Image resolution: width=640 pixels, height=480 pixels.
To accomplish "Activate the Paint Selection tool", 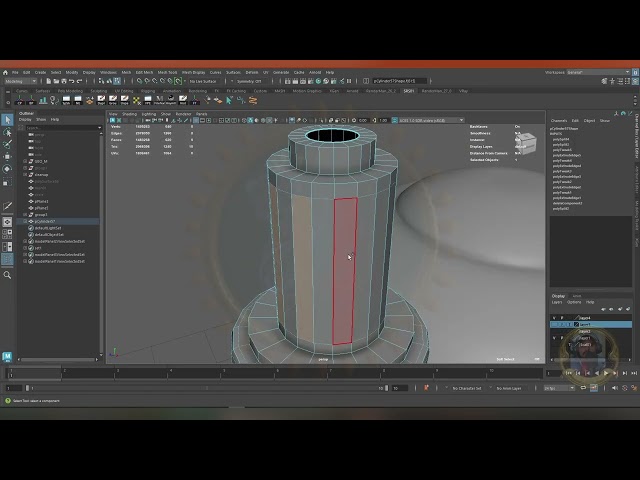I will (x=7, y=144).
